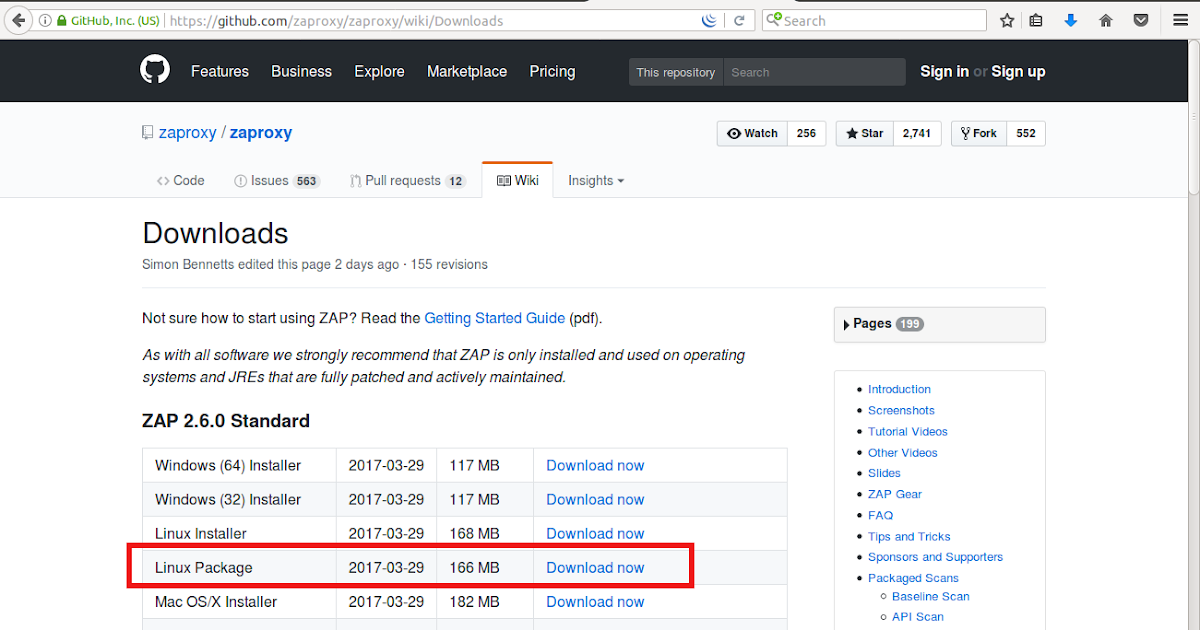Download now for Linux Installer

click(595, 533)
